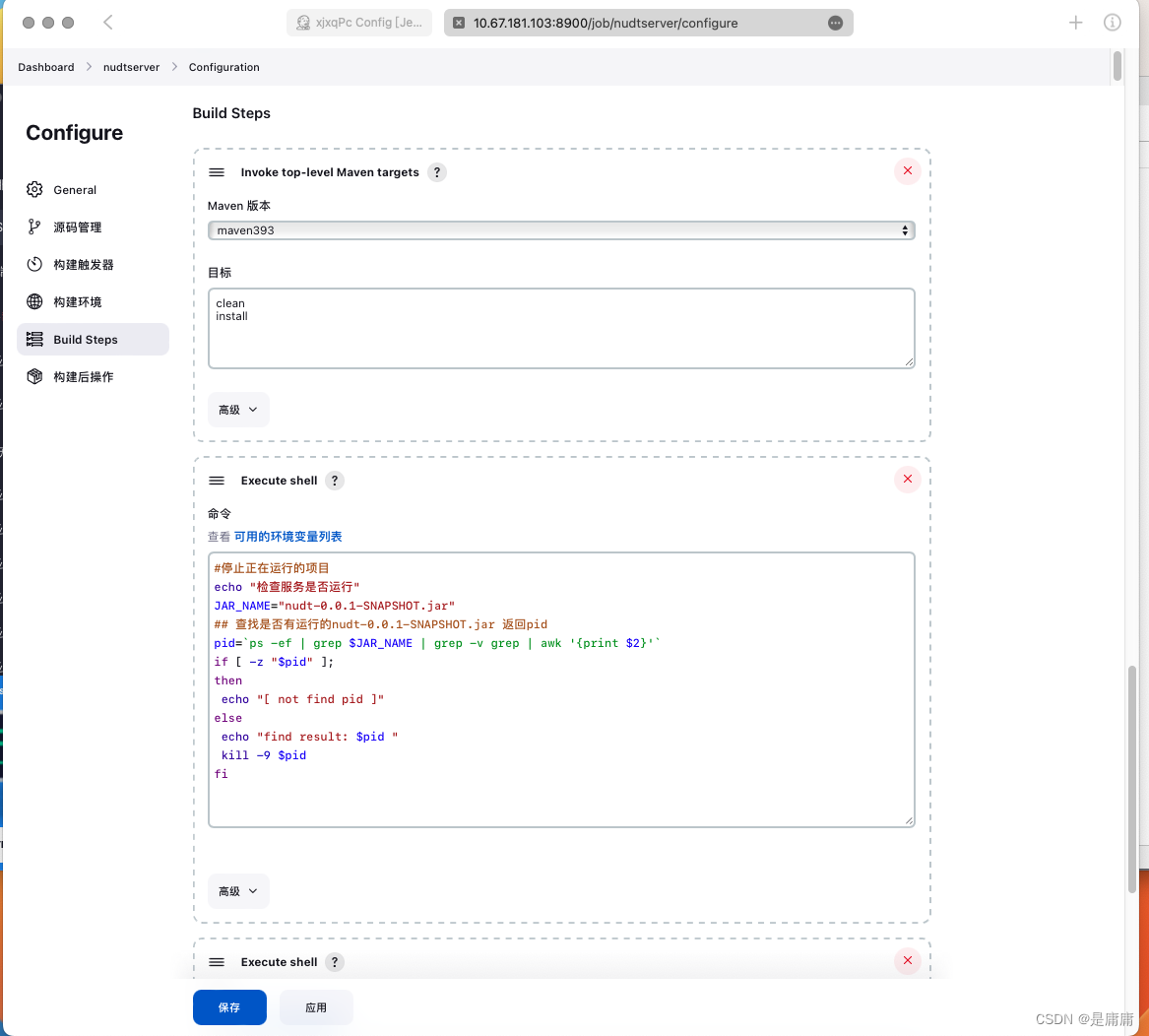Grab the first Execute shell drag handle

pyautogui.click(x=217, y=481)
